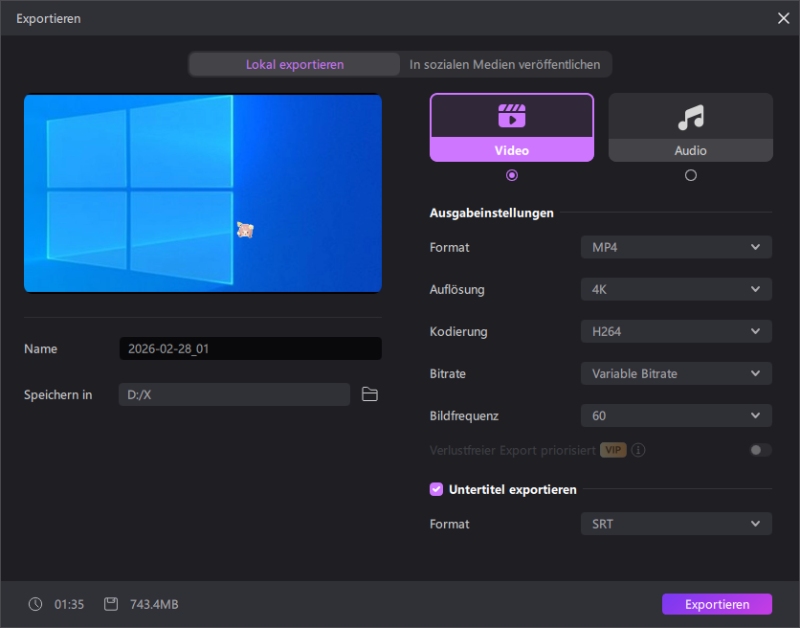Open the Kodierung dropdown showing H264
The image size is (800, 628).
676,331
